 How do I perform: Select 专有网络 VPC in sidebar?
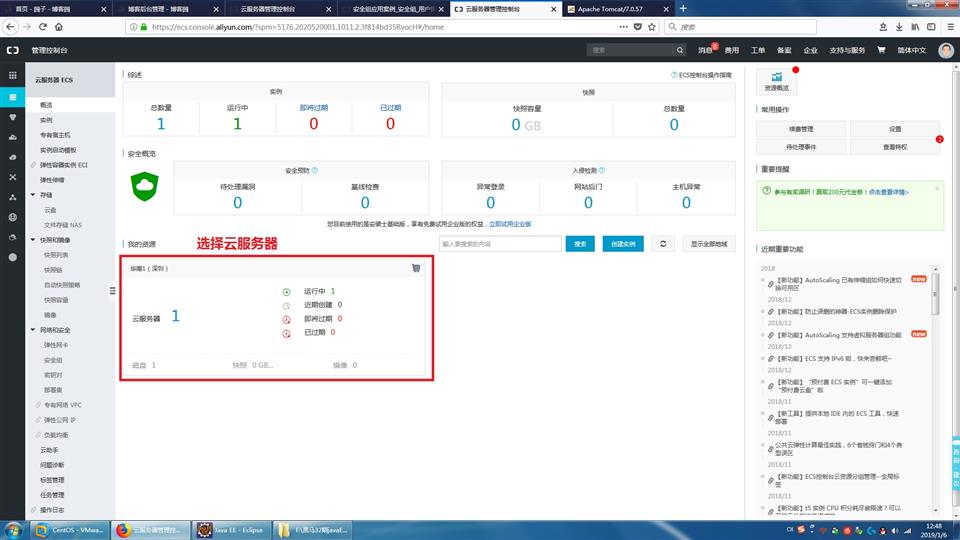(x=62, y=405)
